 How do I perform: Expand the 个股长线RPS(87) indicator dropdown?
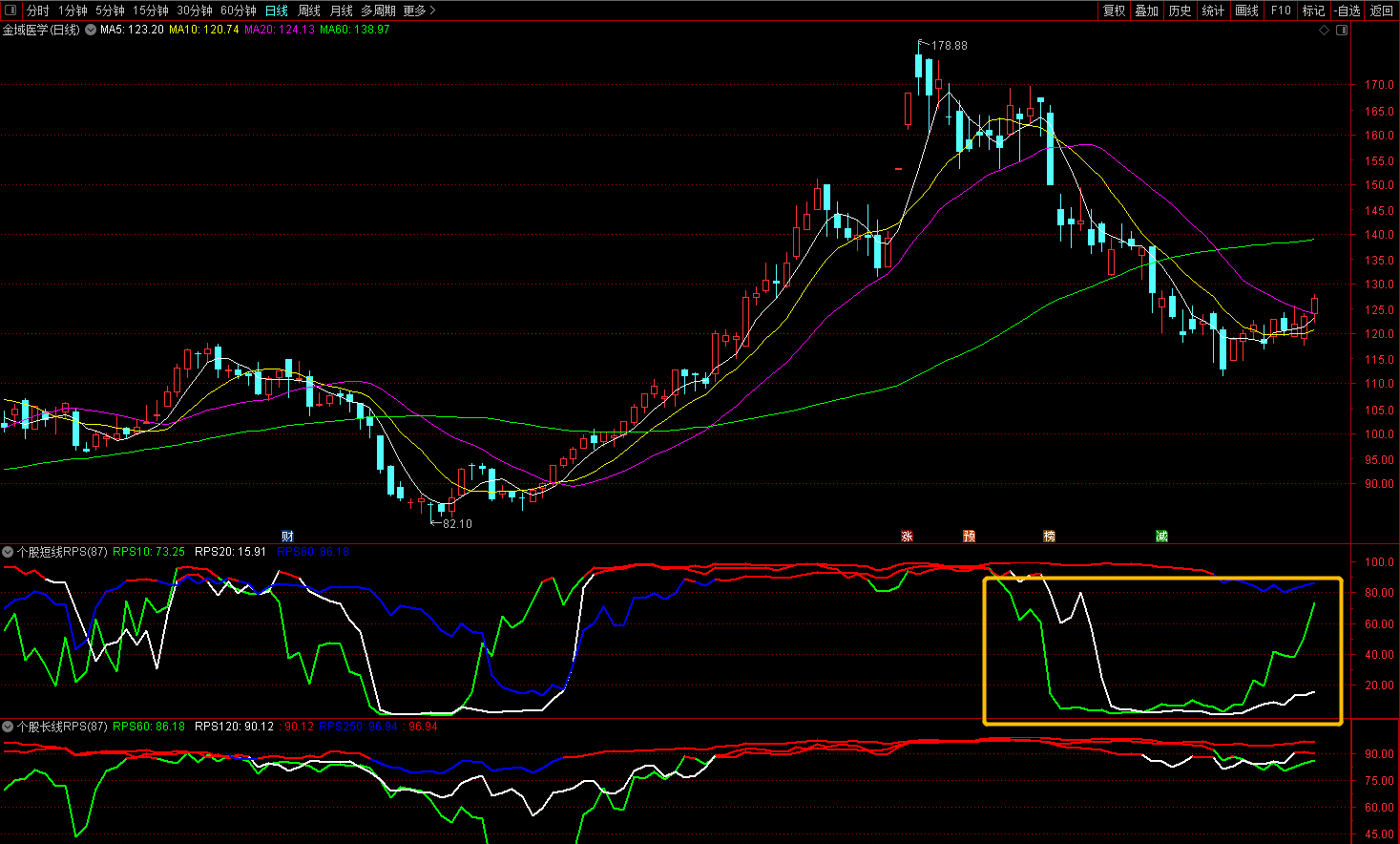click(8, 727)
